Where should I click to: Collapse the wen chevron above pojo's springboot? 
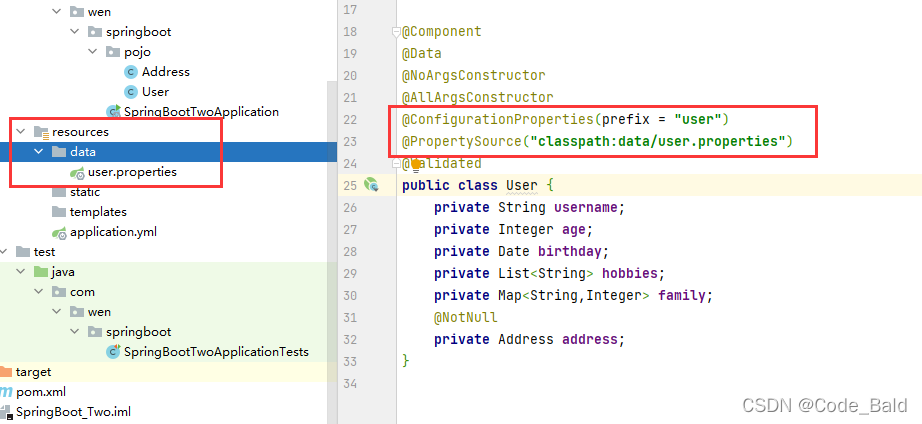point(57,12)
